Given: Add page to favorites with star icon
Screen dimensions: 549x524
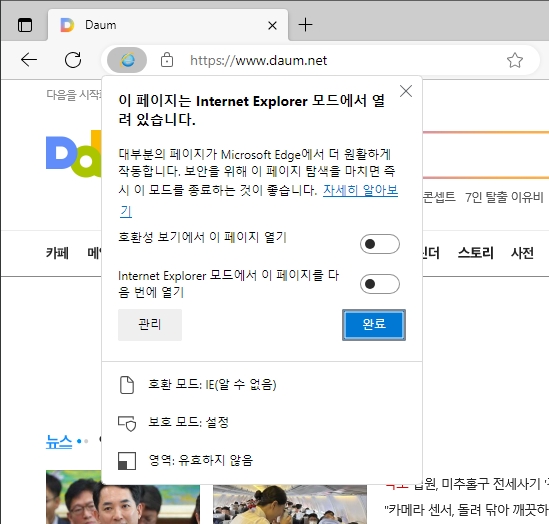Looking at the screenshot, I should 515,60.
